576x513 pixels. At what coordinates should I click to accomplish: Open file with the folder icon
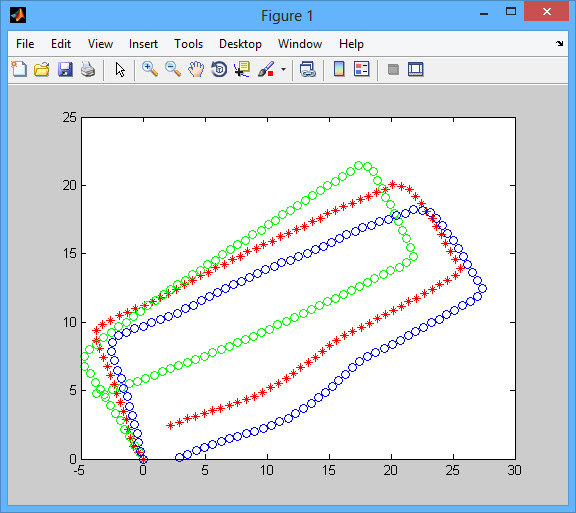[x=42, y=69]
